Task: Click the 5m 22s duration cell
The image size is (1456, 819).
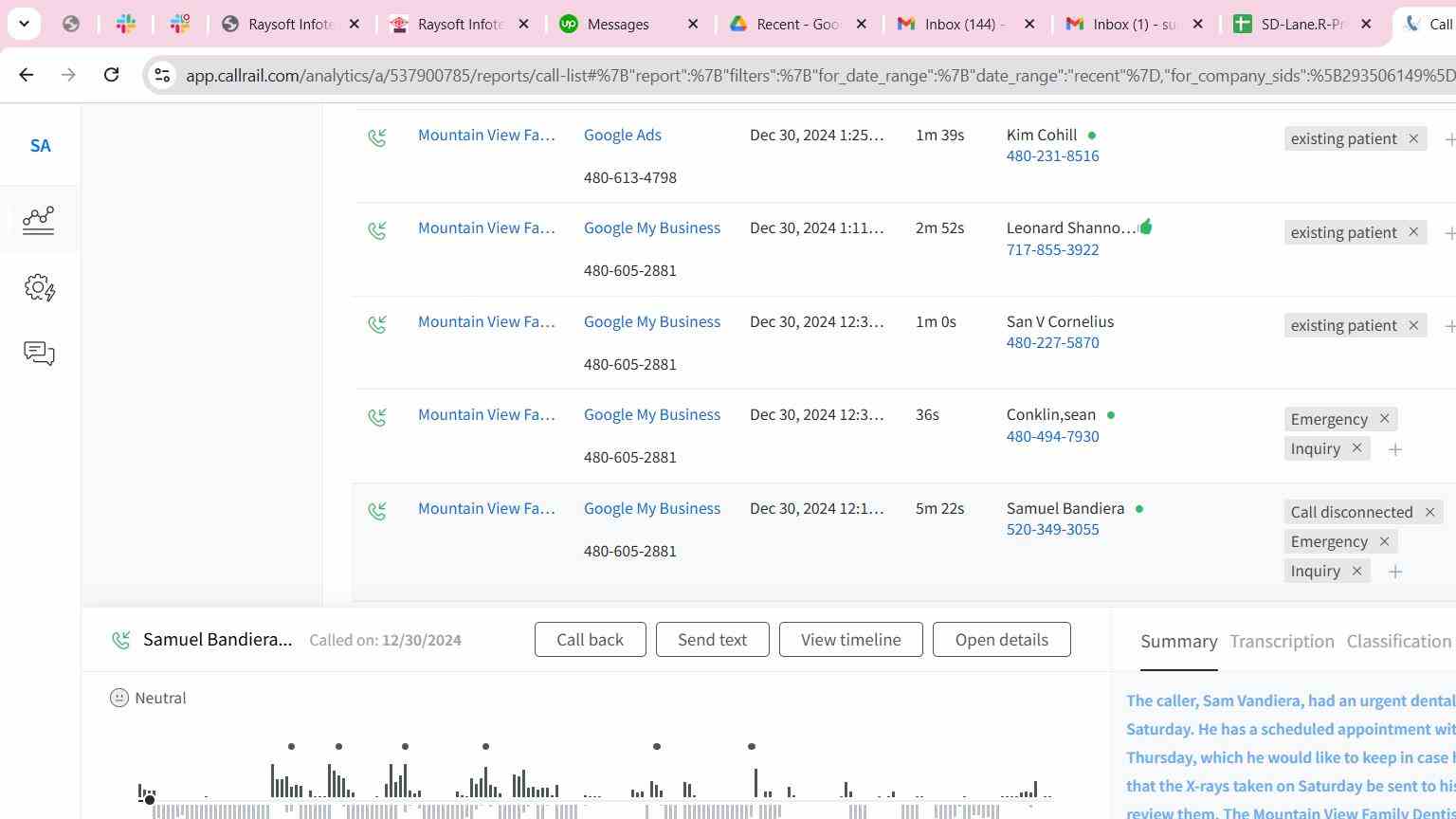Action: click(939, 509)
